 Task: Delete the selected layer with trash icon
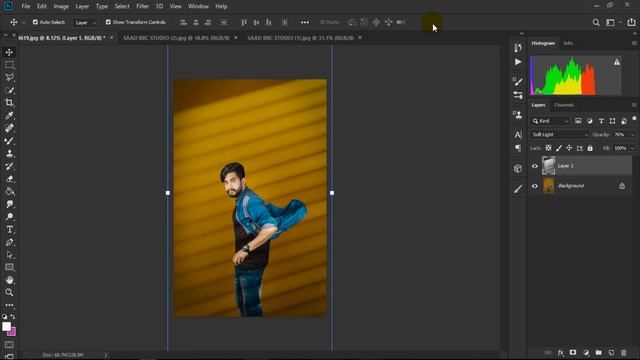click(x=624, y=352)
